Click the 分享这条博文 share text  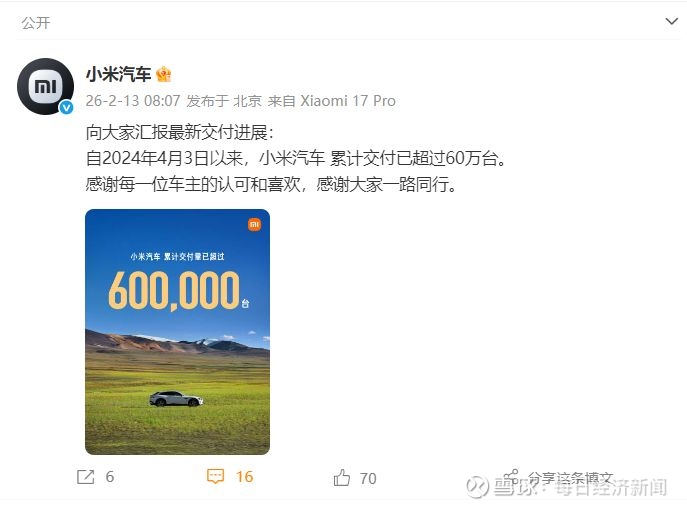tap(570, 478)
